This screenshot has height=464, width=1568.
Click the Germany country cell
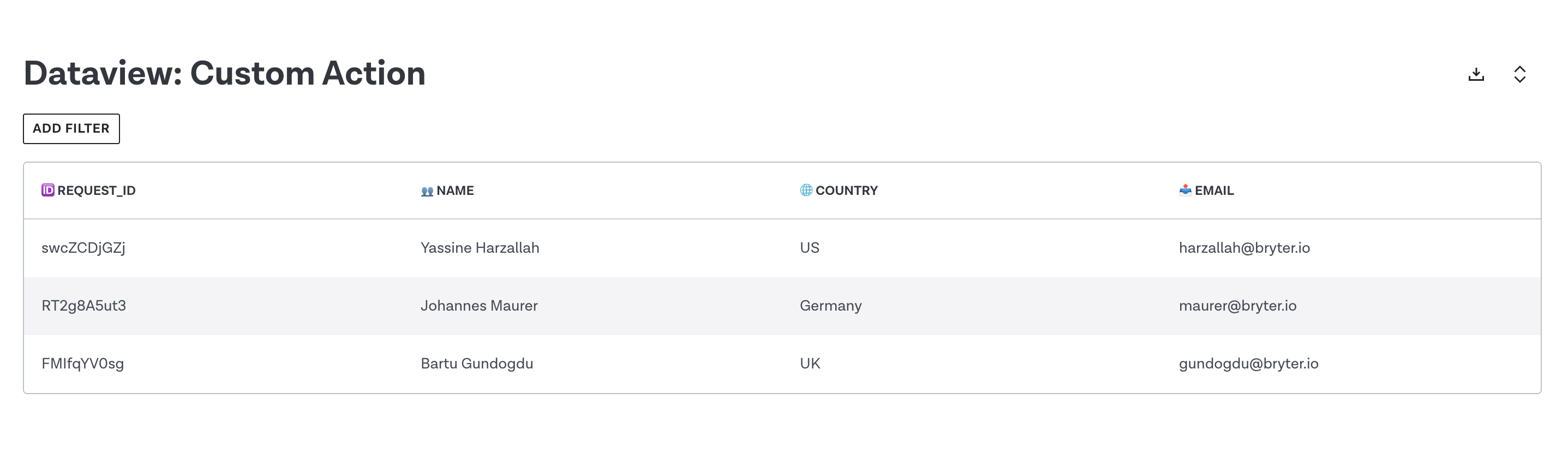pyautogui.click(x=830, y=306)
